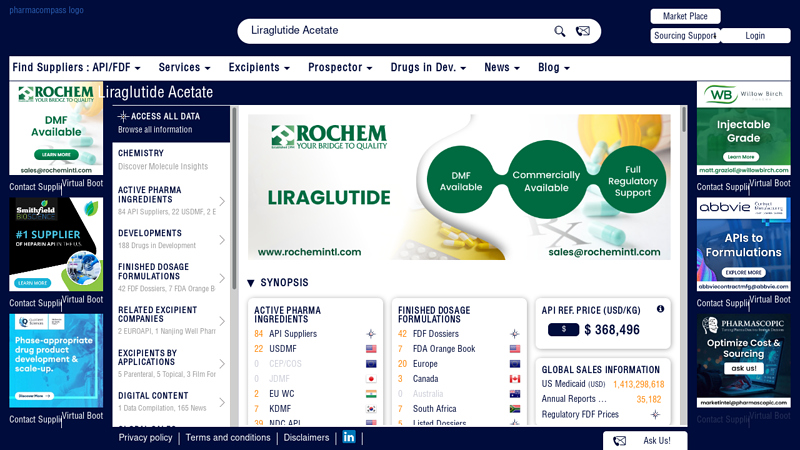Click the Access All Data star icon
The height and width of the screenshot is (450, 800).
[x=123, y=116]
